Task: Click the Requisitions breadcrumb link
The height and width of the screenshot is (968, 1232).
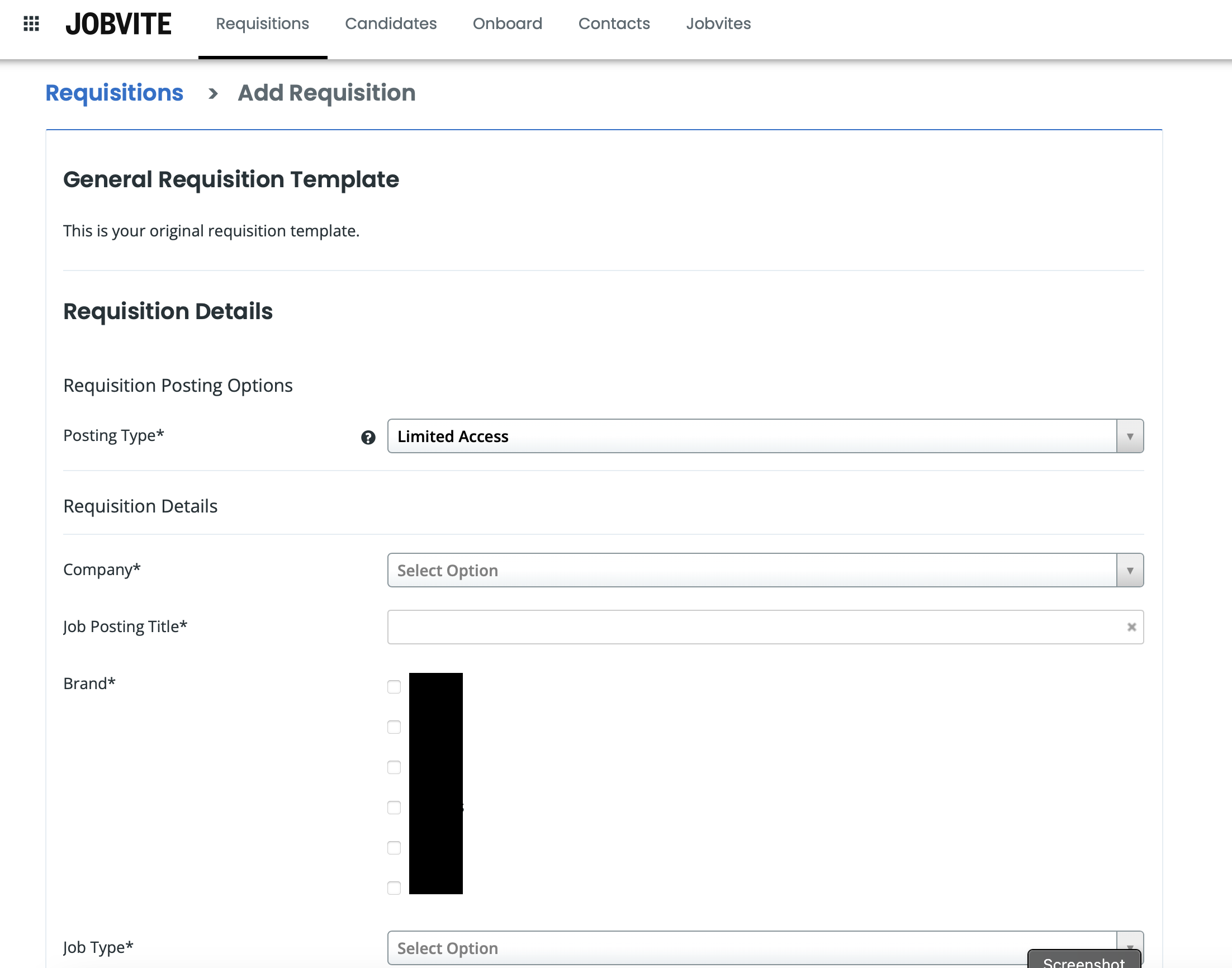Action: [115, 93]
